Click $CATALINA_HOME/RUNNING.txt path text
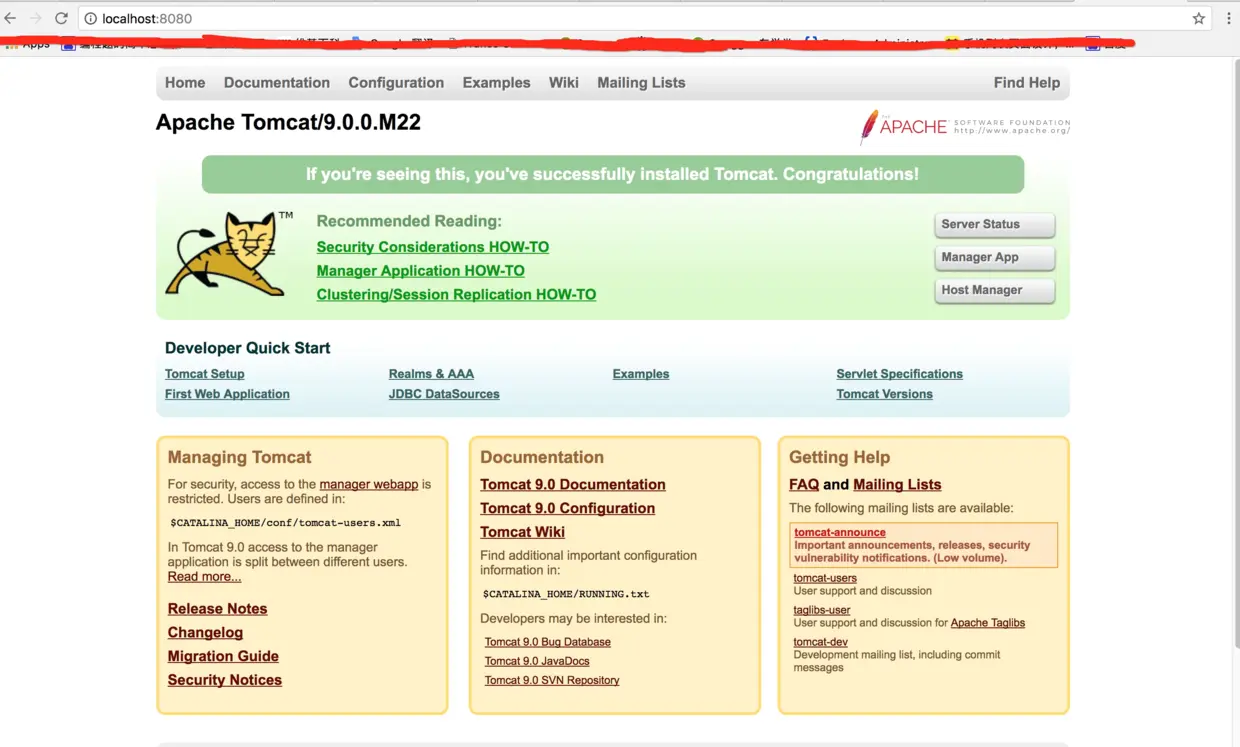This screenshot has width=1240, height=747. pyautogui.click(x=566, y=594)
